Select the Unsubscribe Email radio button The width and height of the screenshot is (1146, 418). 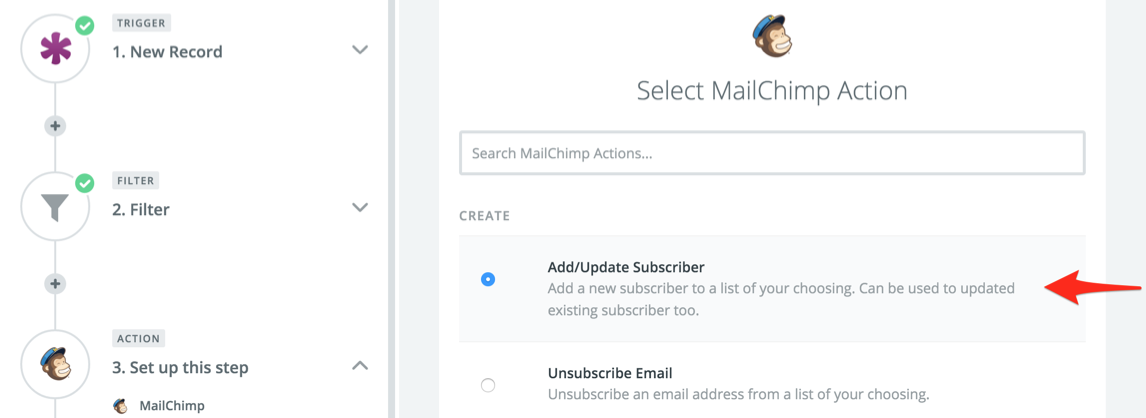tap(488, 385)
